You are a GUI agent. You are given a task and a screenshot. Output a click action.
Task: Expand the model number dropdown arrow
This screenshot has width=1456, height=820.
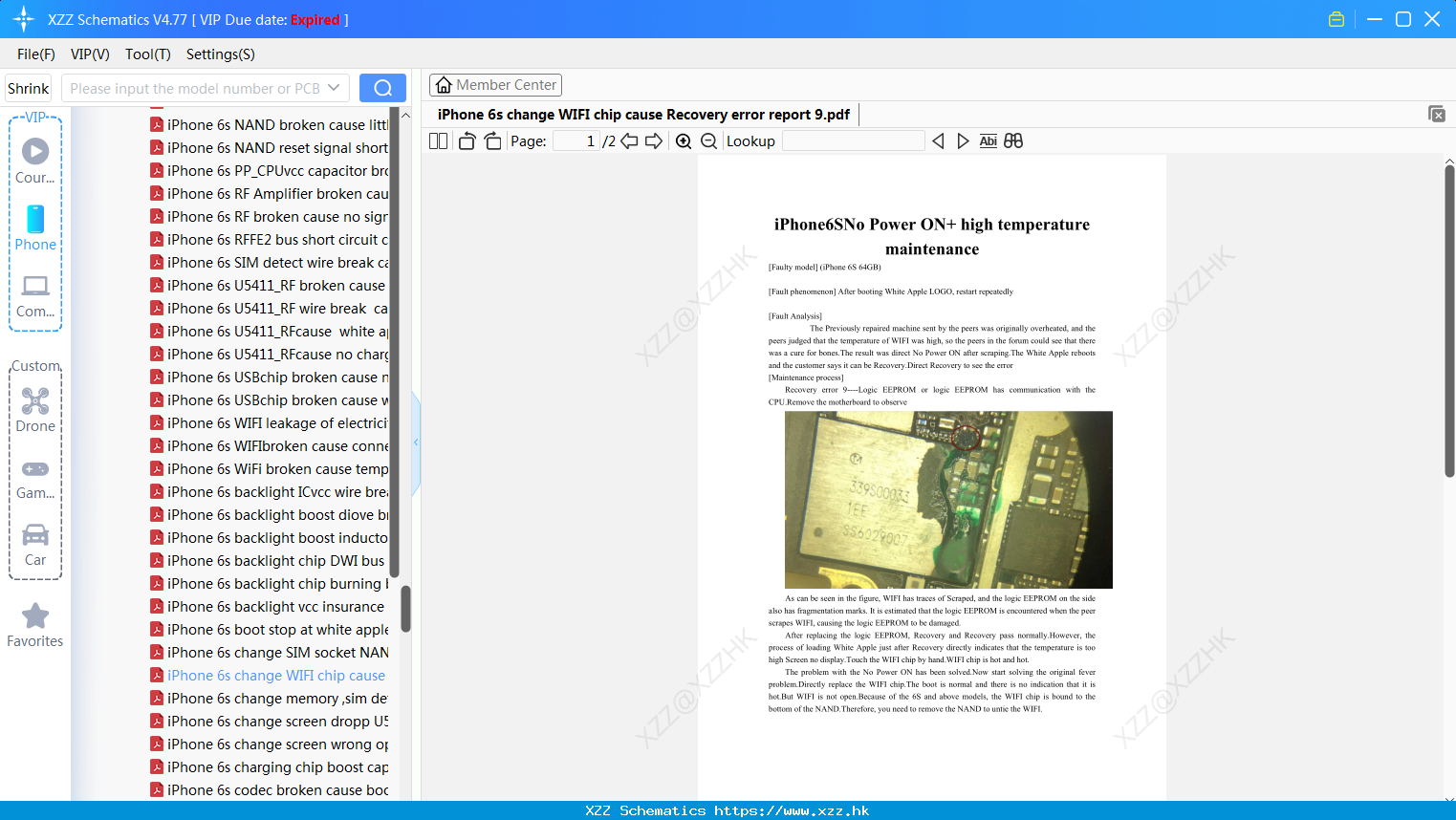pos(334,88)
